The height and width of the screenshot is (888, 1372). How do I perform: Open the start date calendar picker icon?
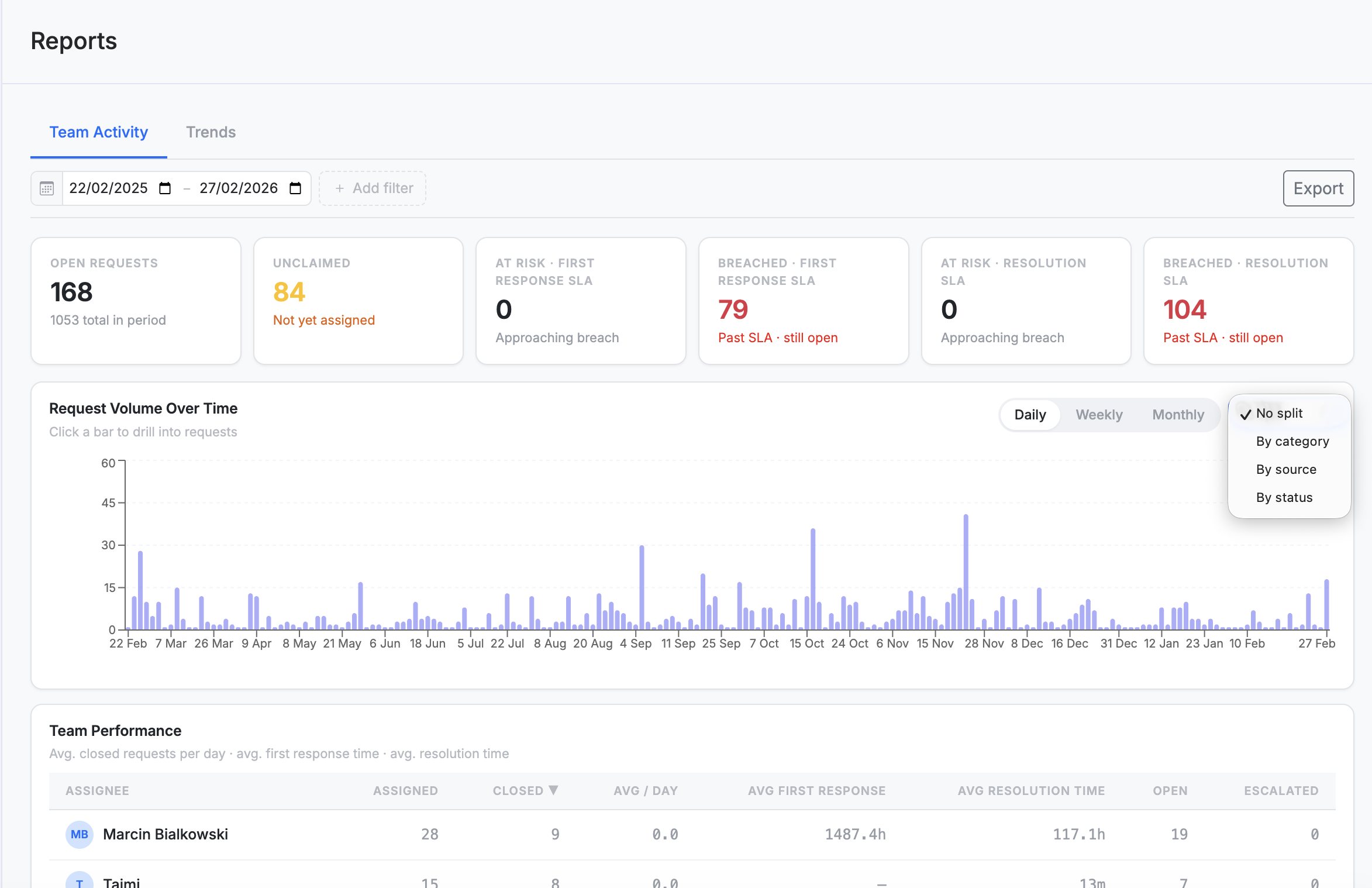click(165, 188)
